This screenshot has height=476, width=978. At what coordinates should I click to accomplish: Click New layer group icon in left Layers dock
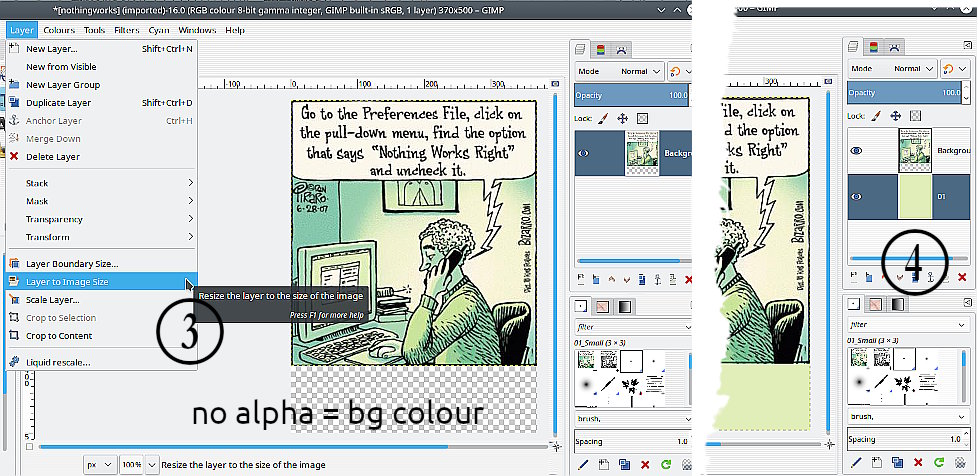tap(596, 279)
